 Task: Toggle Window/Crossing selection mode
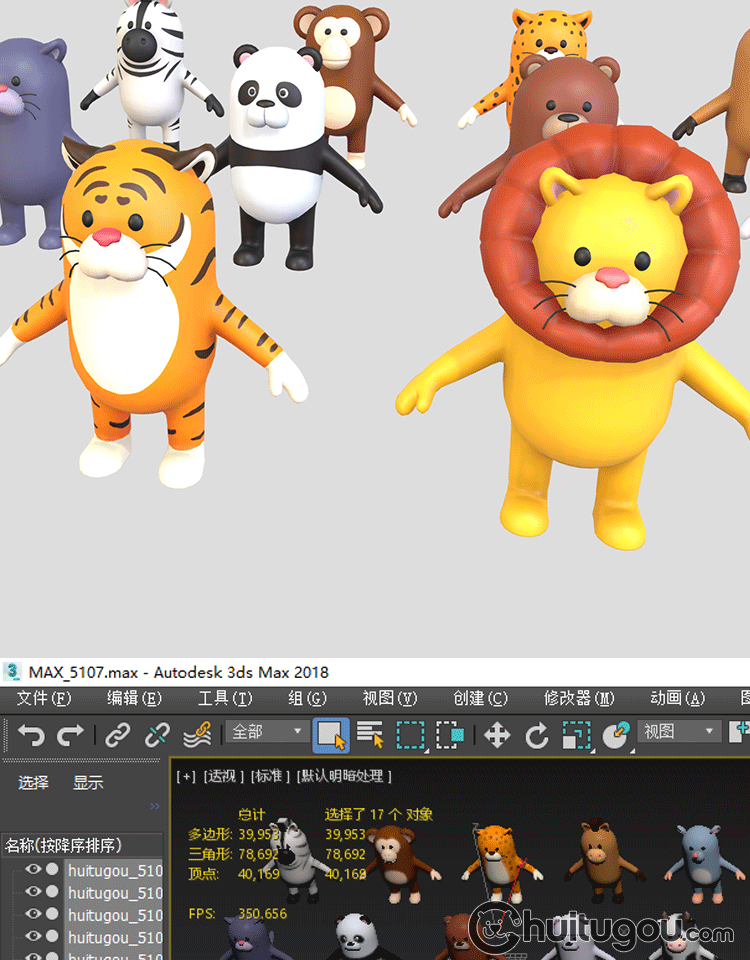point(450,736)
